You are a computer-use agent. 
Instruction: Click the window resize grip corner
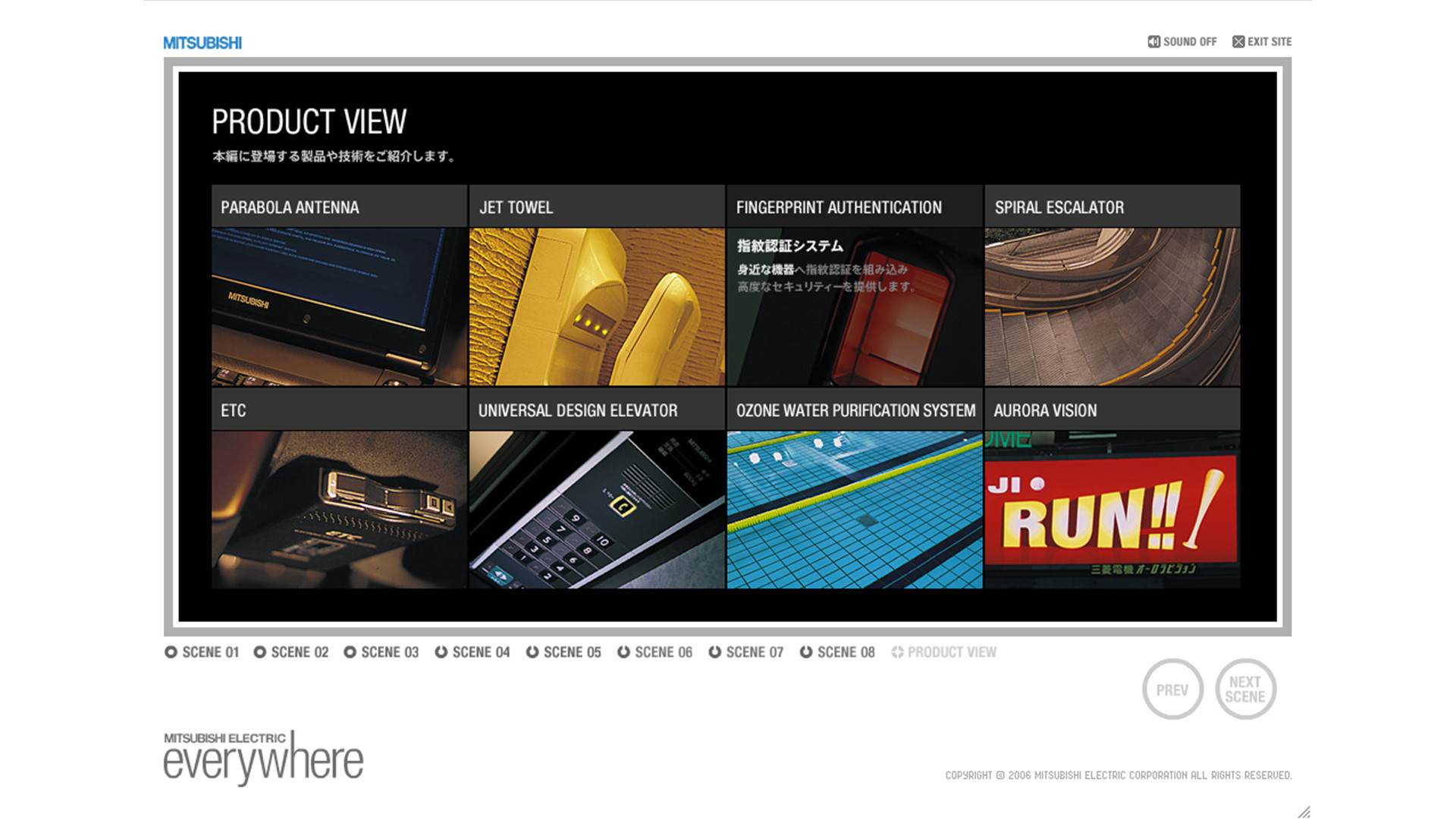[1304, 811]
